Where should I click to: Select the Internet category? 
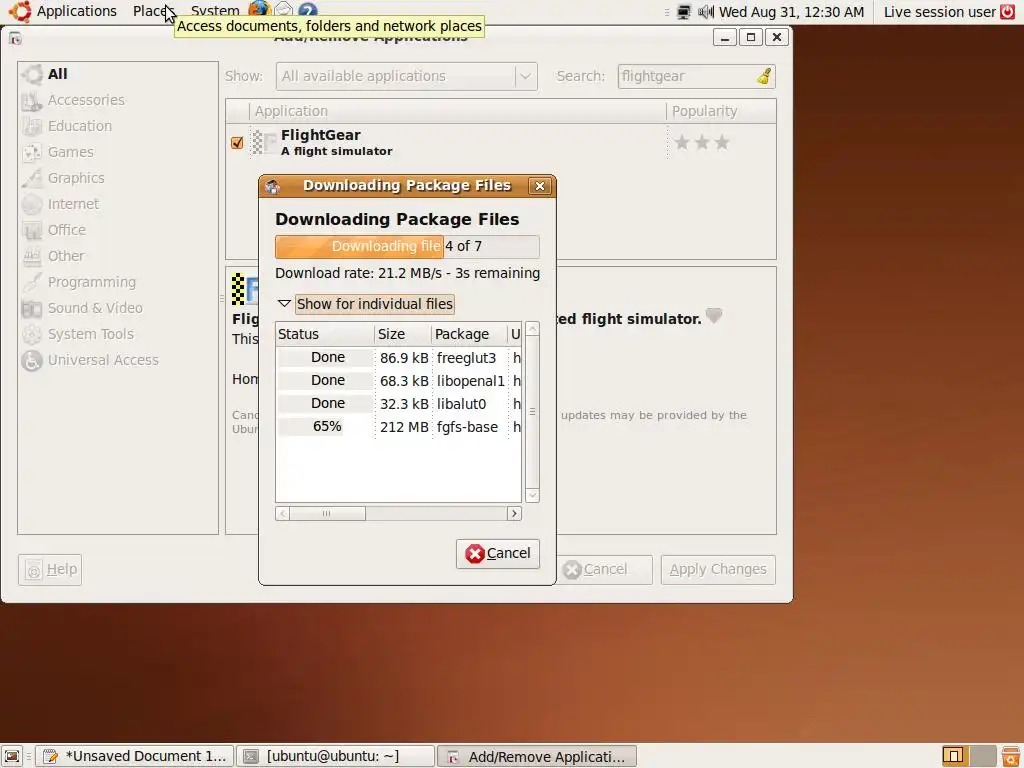tap(118, 204)
